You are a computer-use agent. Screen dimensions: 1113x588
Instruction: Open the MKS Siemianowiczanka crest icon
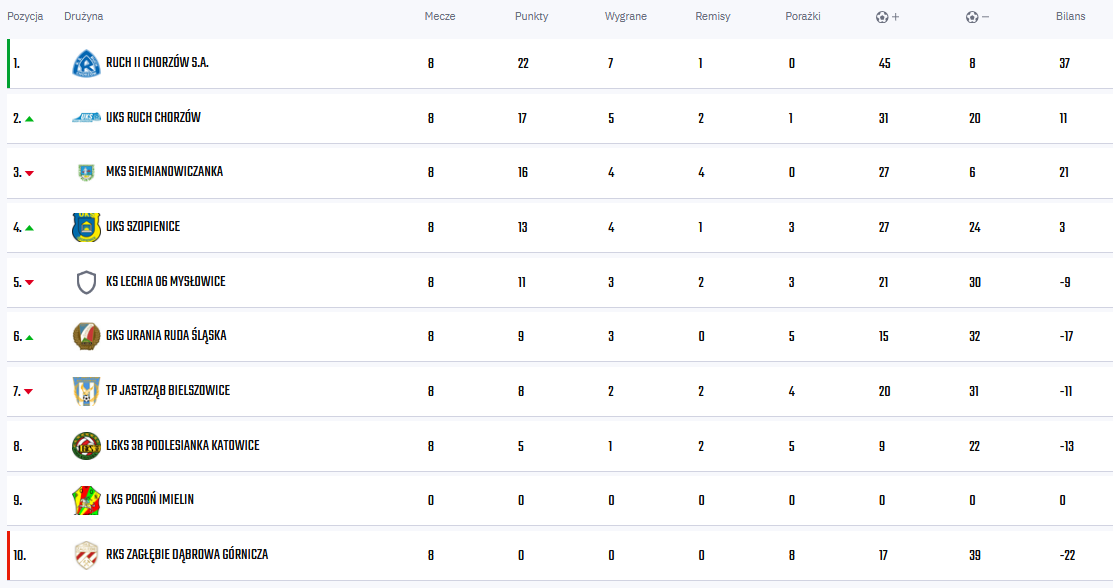pyautogui.click(x=86, y=173)
